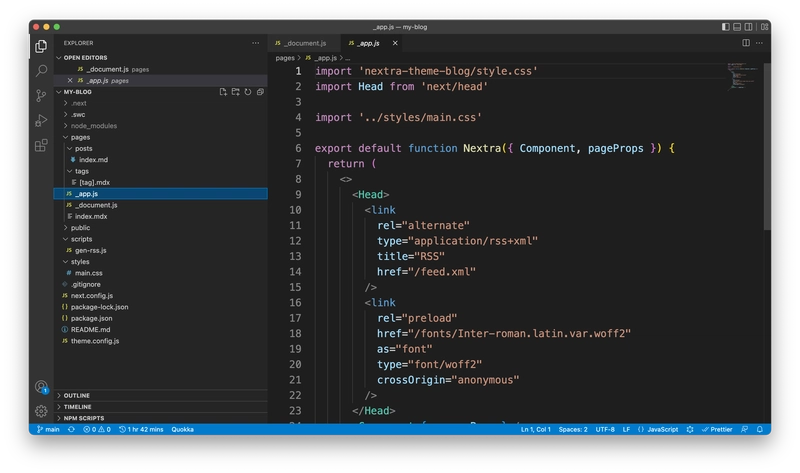This screenshot has height=473, width=800.
Task: Toggle the secondary side bar layout icon
Action: [748, 27]
